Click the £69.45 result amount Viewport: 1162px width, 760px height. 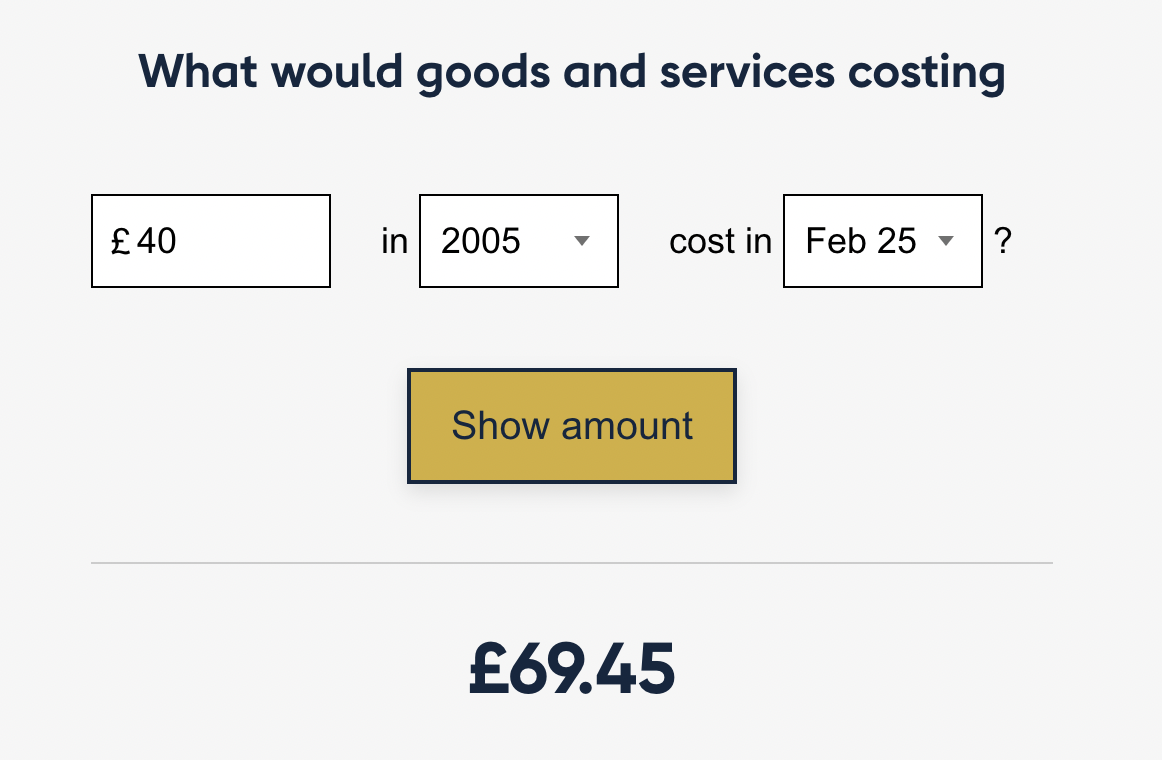click(x=572, y=669)
